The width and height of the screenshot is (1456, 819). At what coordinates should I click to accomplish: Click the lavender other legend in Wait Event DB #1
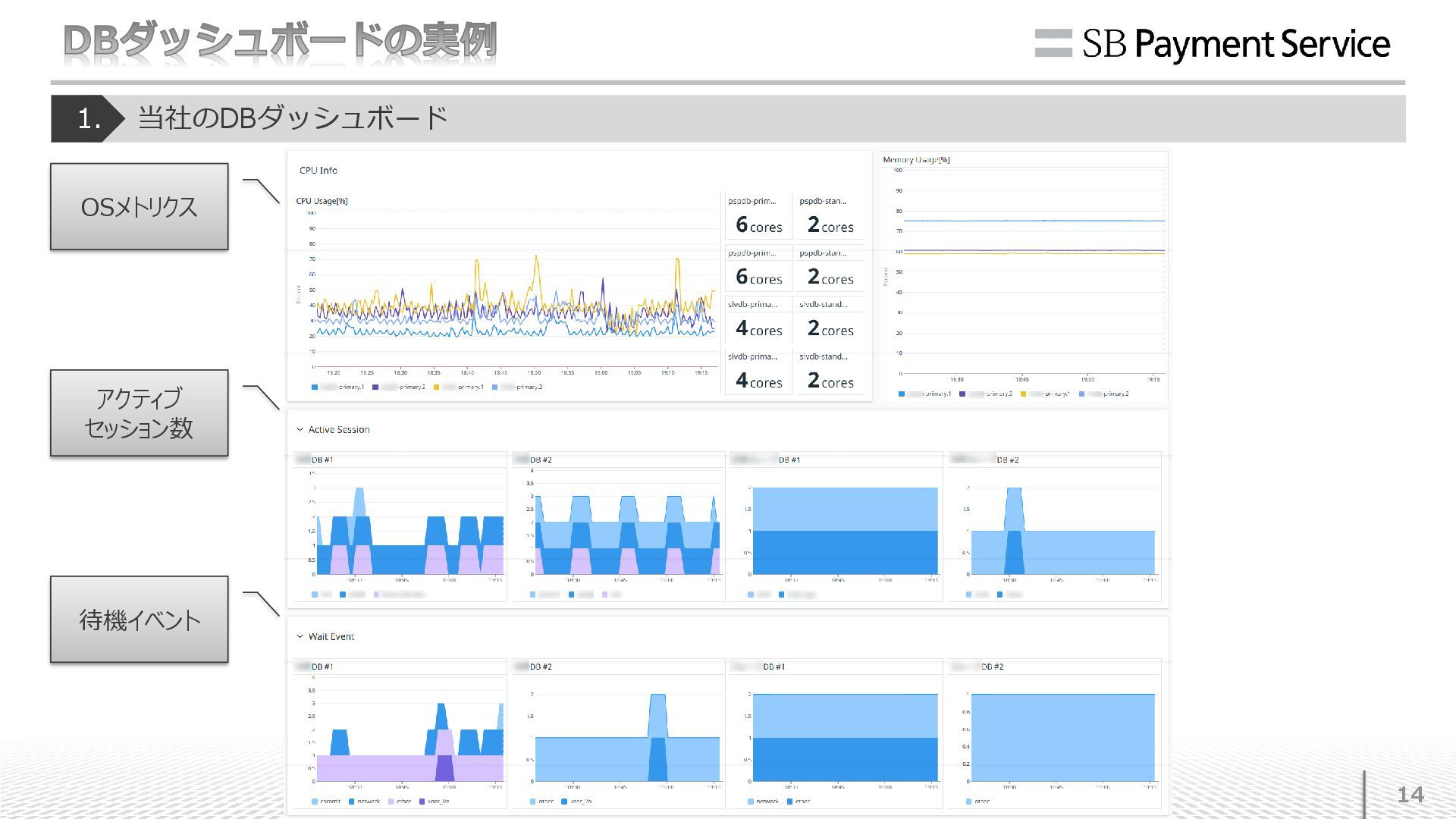(403, 802)
